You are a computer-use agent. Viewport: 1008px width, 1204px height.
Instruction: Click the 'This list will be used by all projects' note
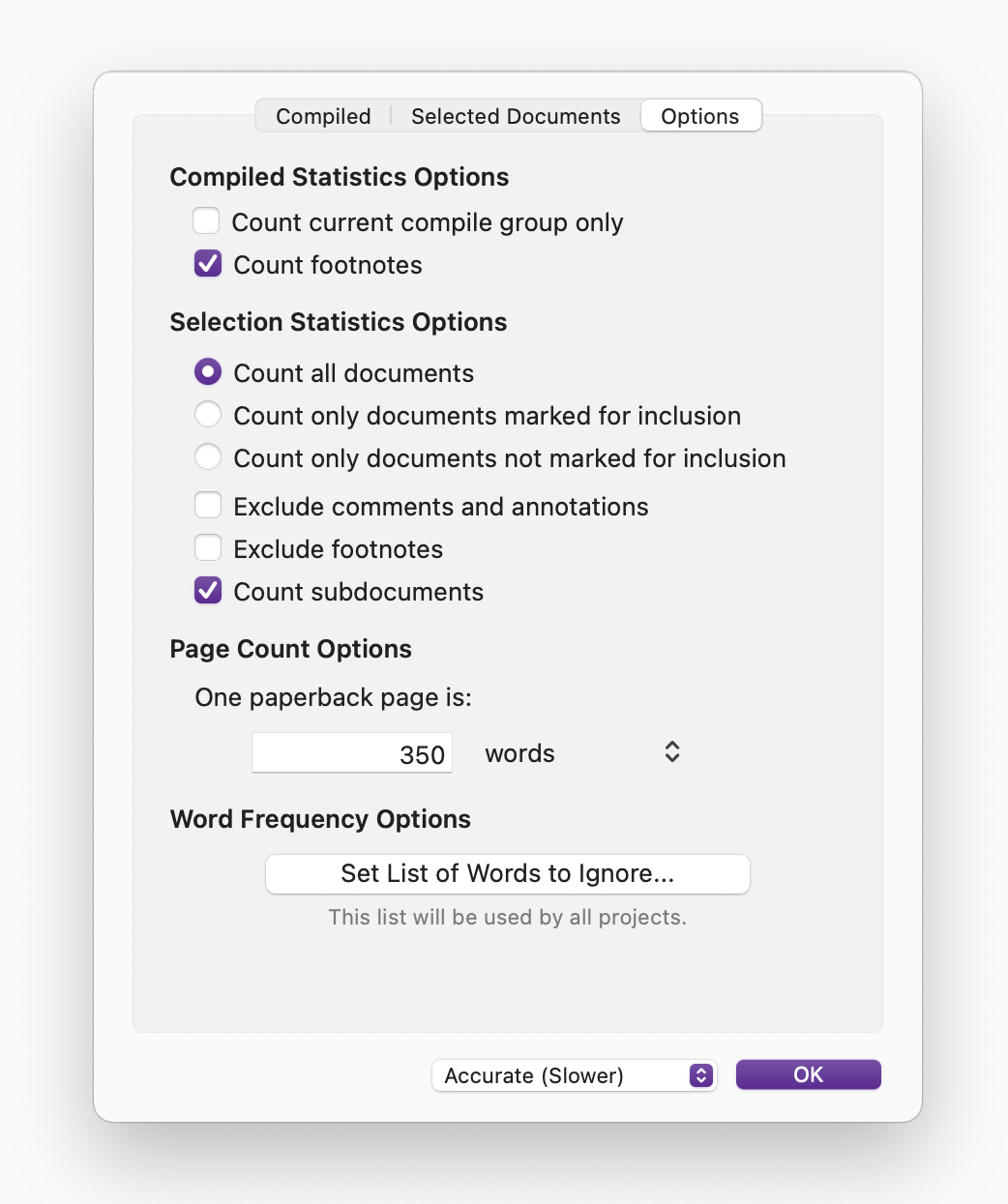pyautogui.click(x=507, y=917)
